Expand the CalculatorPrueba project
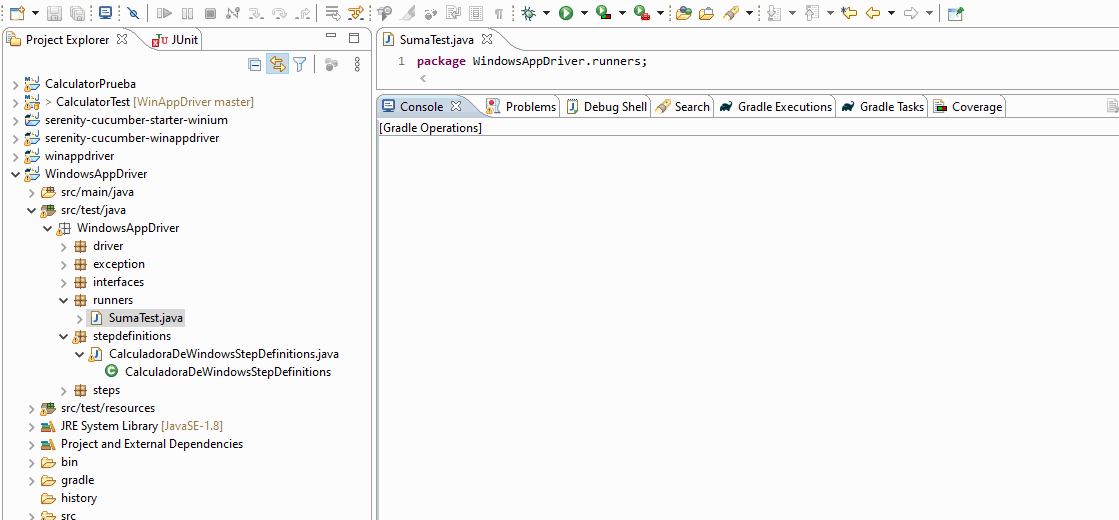This screenshot has width=1119, height=520. coord(15,84)
